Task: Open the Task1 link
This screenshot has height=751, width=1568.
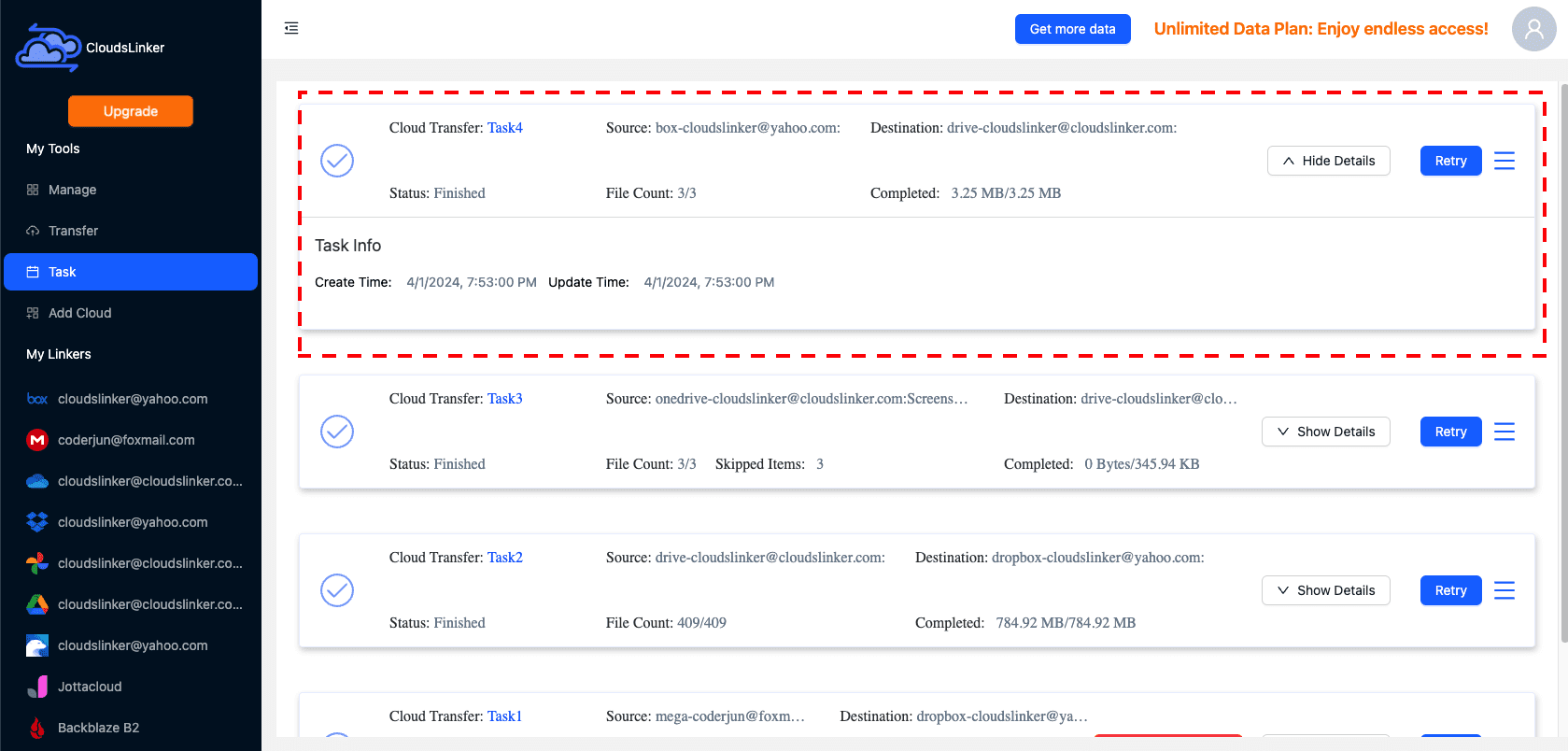Action: (504, 716)
